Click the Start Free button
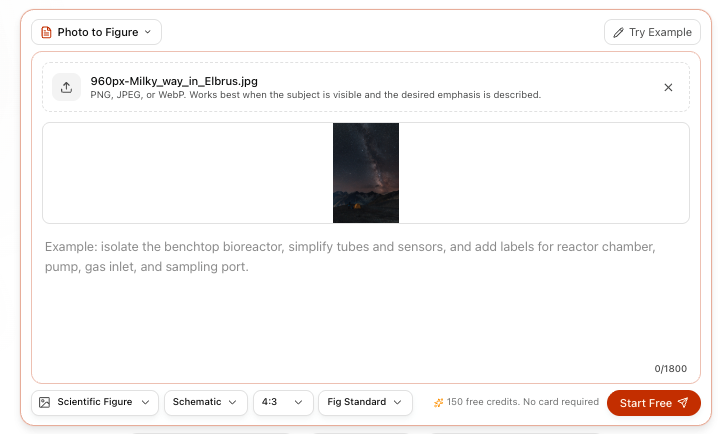Screen dimensions: 723x434 pos(653,403)
